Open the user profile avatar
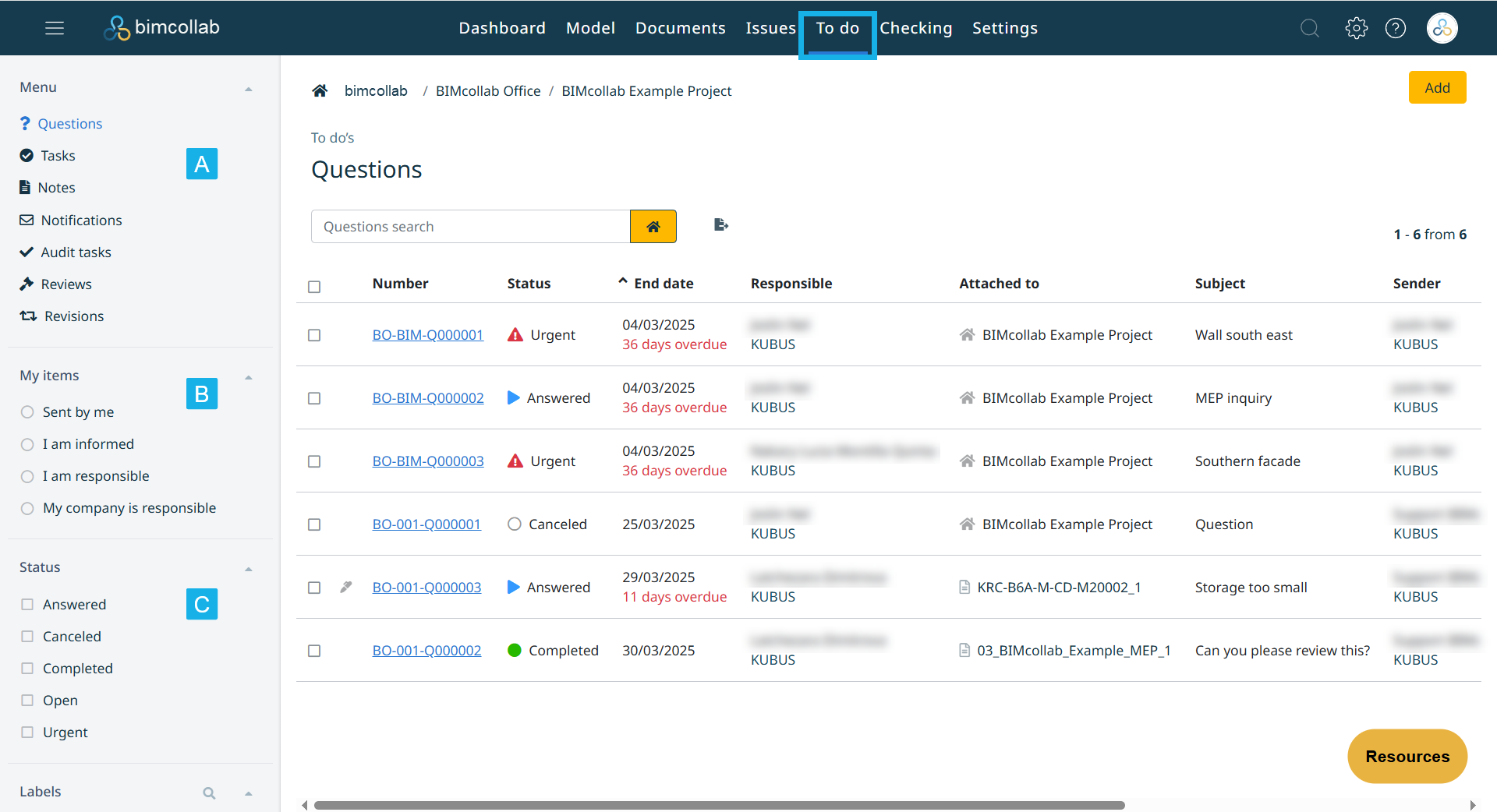Screen dimensions: 1497x812 point(1442,28)
